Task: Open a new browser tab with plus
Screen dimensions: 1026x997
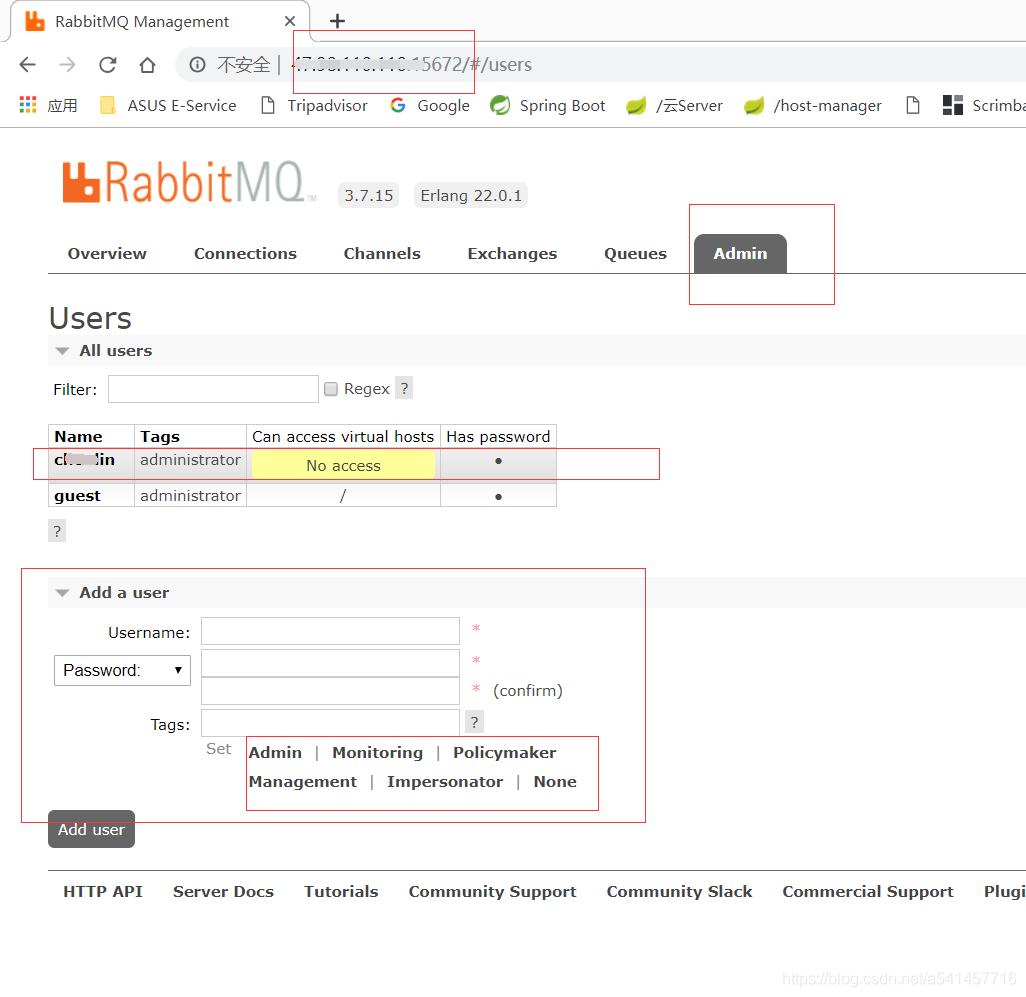Action: click(x=337, y=21)
